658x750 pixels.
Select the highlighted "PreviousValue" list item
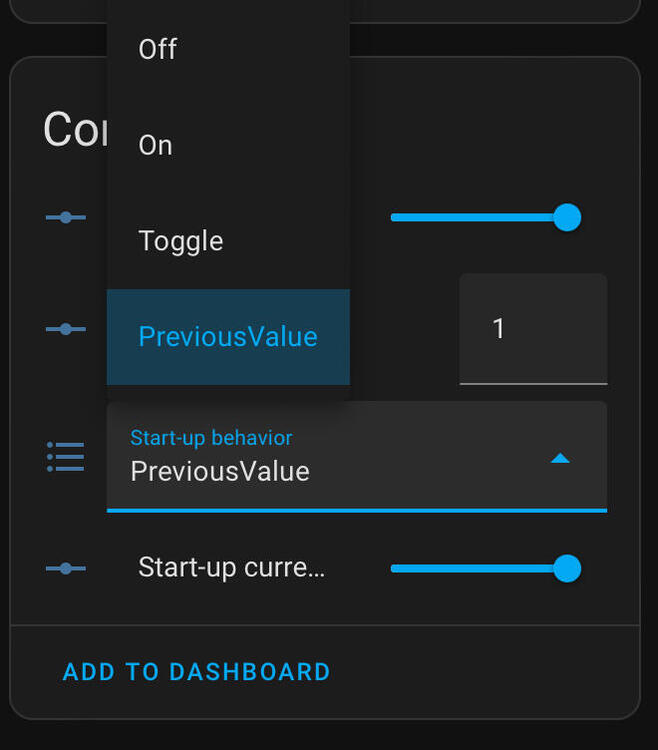point(228,337)
